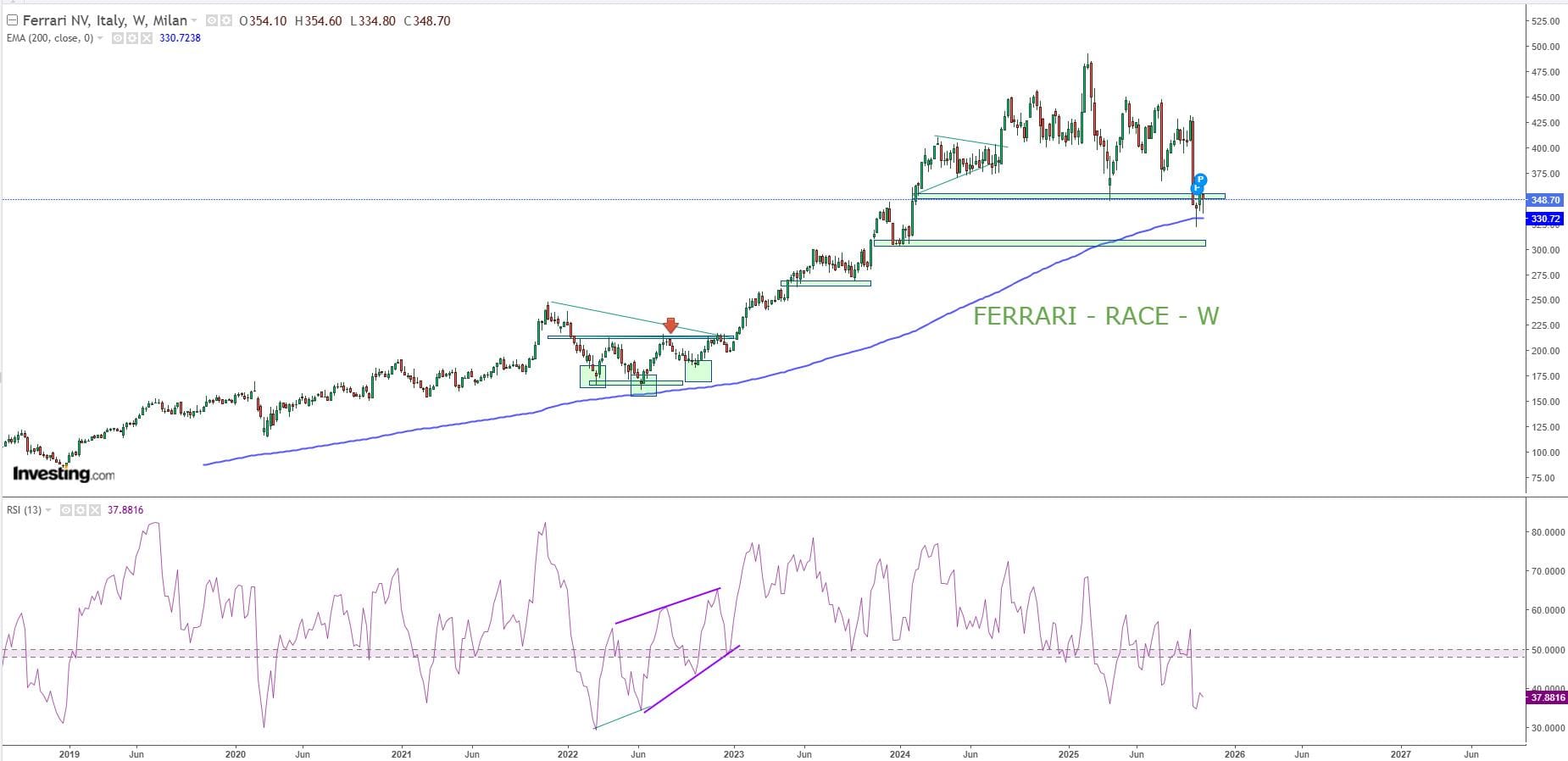The image size is (1568, 761).
Task: Select the purple RSI upper trendline drawing
Action: pyautogui.click(x=668, y=606)
